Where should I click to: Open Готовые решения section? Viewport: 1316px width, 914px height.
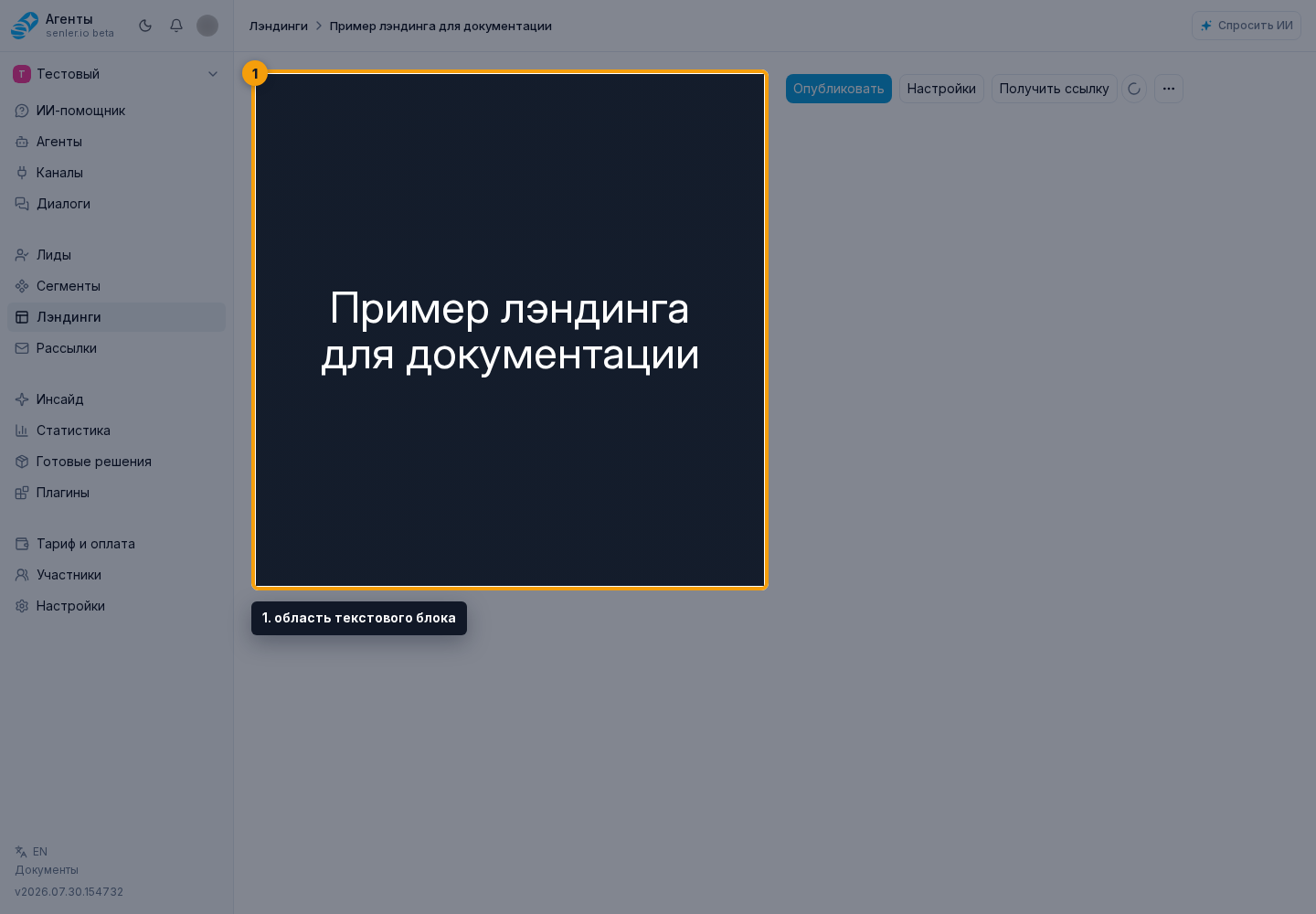(116, 462)
